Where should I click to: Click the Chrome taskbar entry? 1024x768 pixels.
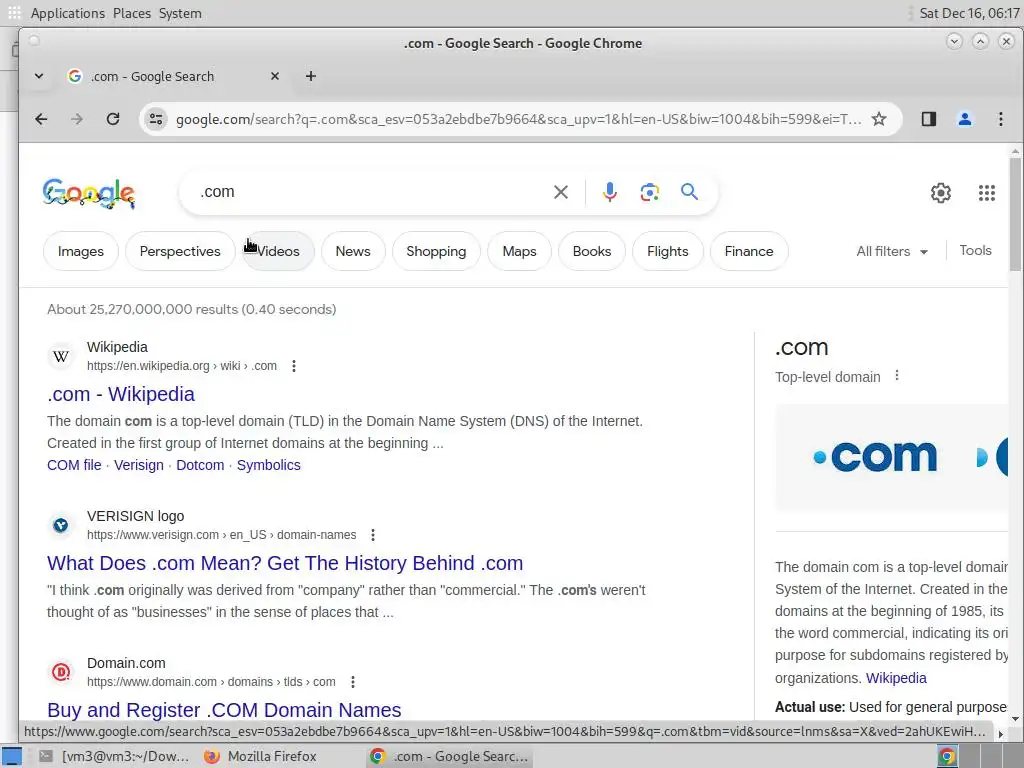(x=449, y=756)
